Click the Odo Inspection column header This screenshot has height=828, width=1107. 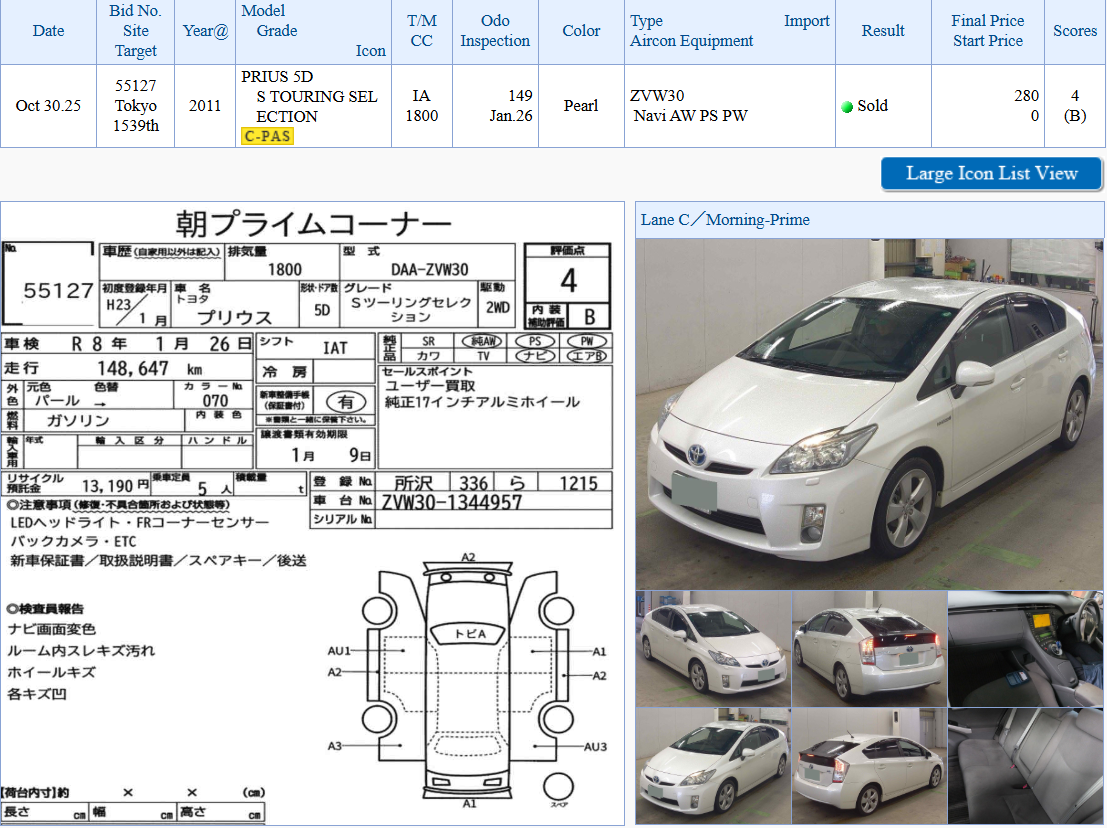495,31
